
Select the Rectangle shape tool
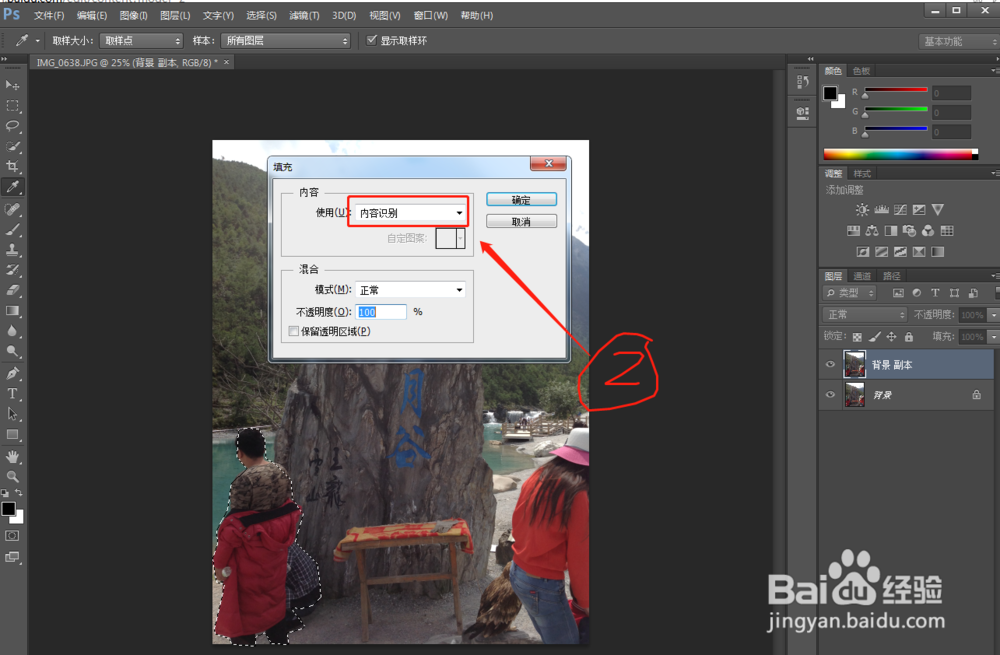[x=12, y=434]
